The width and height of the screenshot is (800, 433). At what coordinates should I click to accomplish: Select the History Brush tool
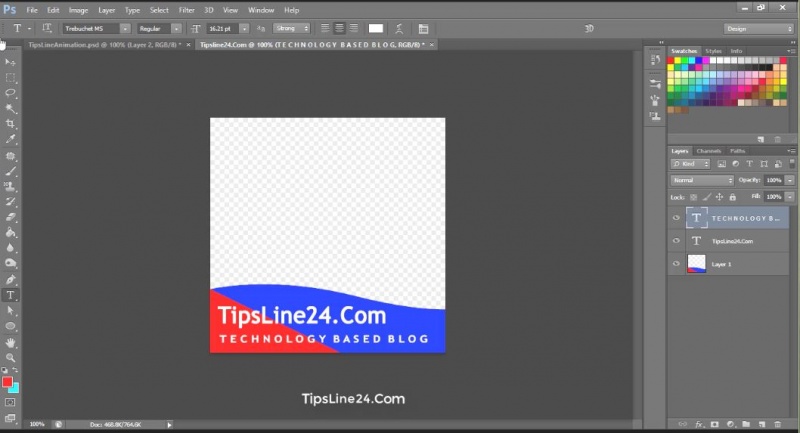pyautogui.click(x=10, y=202)
